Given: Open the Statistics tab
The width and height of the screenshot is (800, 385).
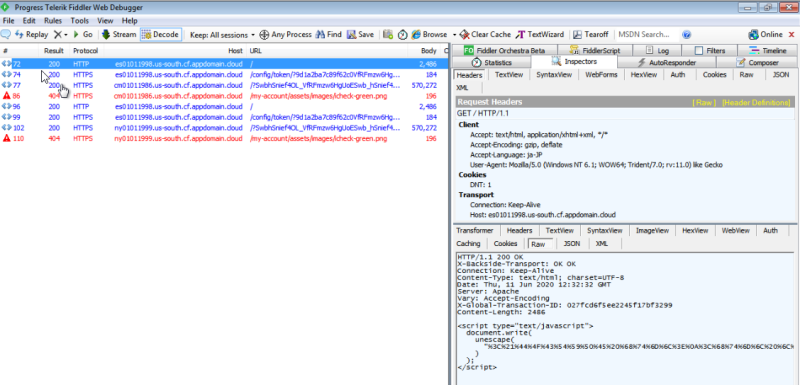Looking at the screenshot, I should pos(492,62).
